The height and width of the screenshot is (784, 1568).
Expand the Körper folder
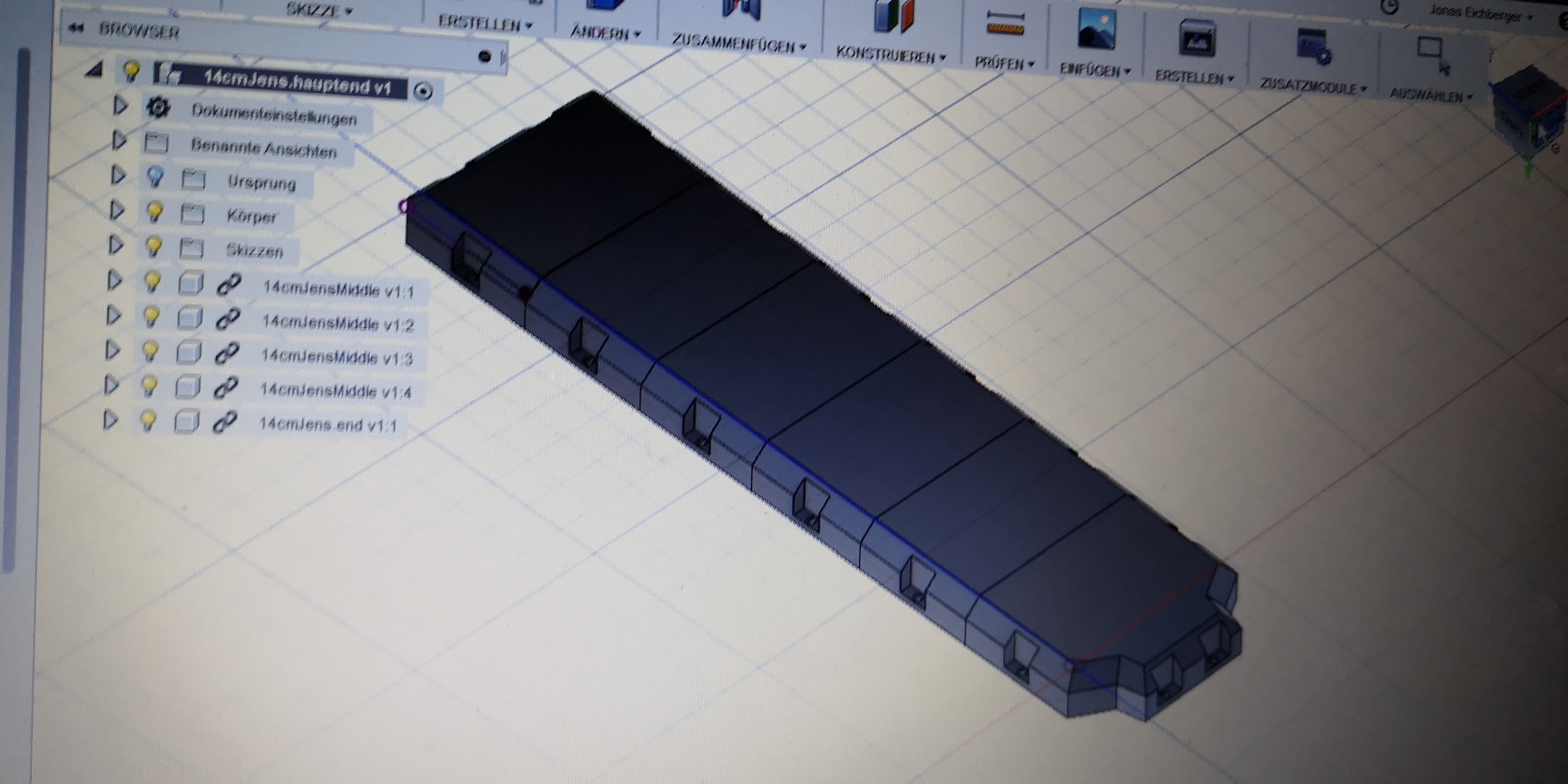[x=117, y=211]
